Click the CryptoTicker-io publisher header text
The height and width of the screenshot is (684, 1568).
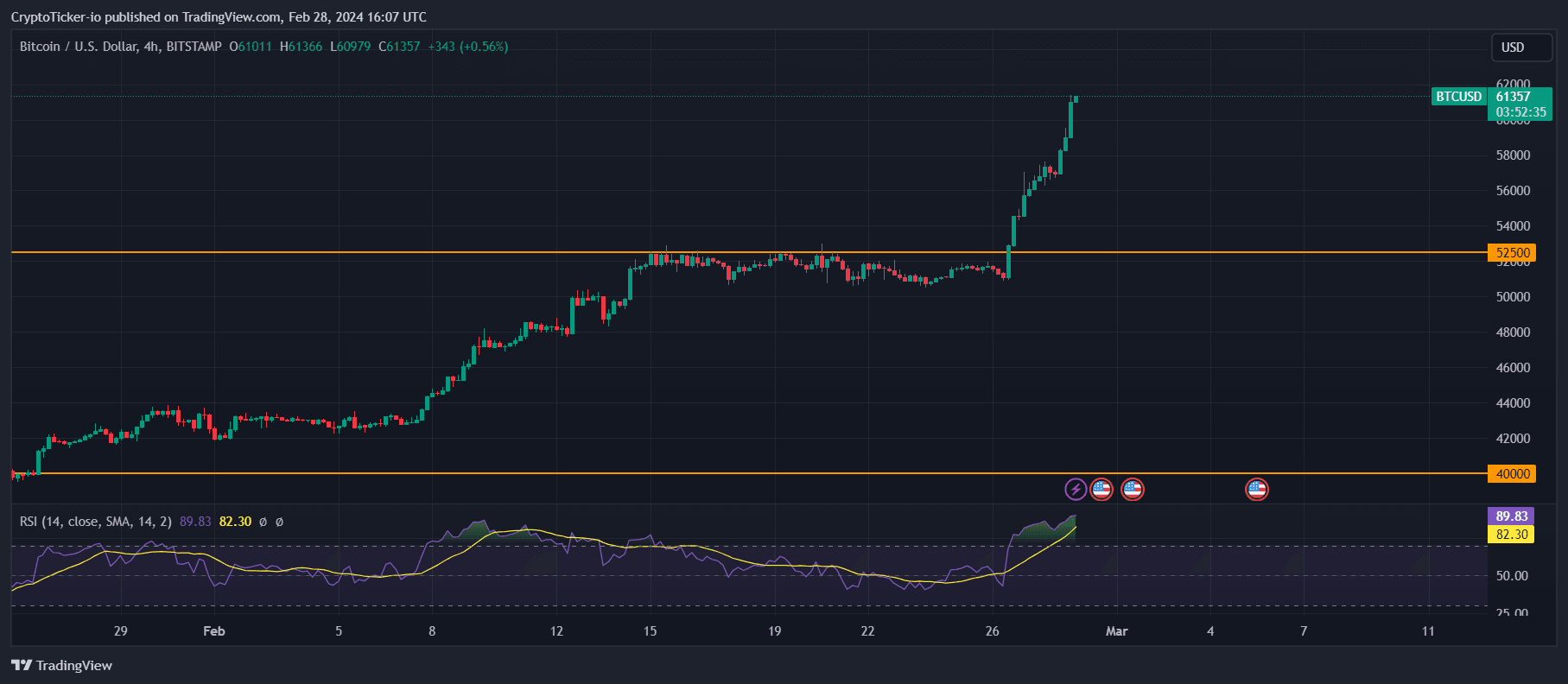[x=218, y=17]
